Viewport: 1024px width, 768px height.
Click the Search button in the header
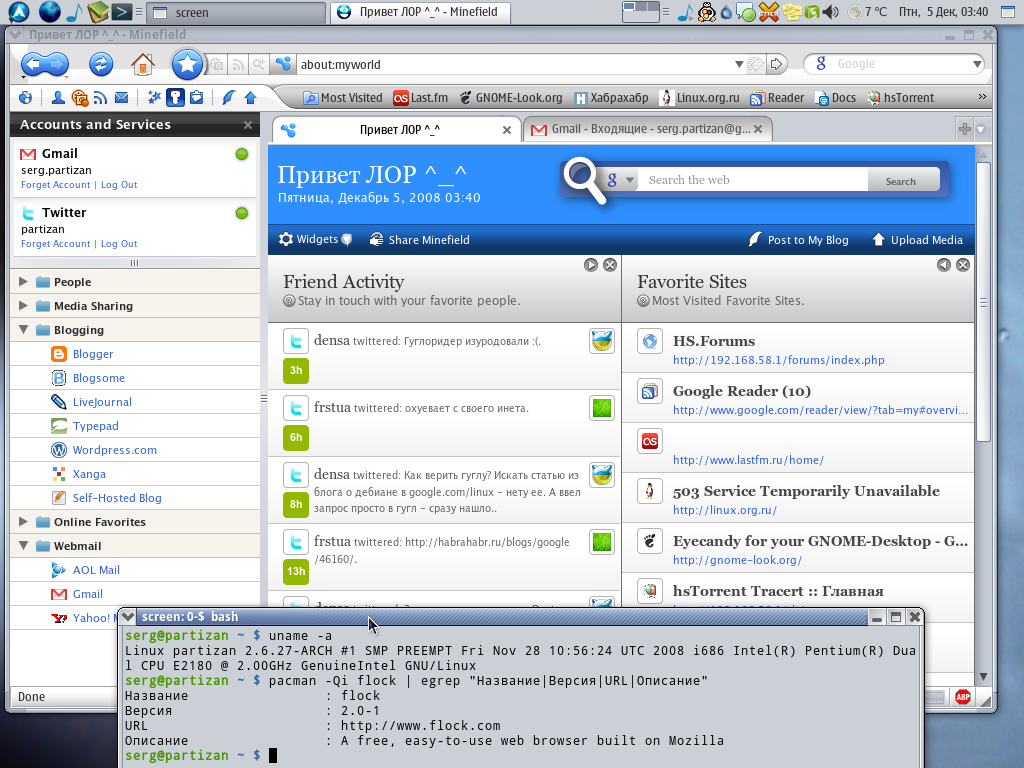click(903, 180)
